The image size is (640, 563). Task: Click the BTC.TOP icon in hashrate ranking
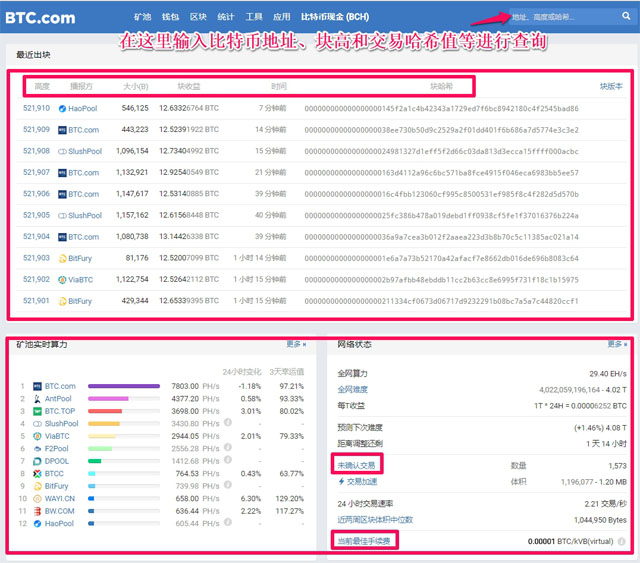(37, 411)
